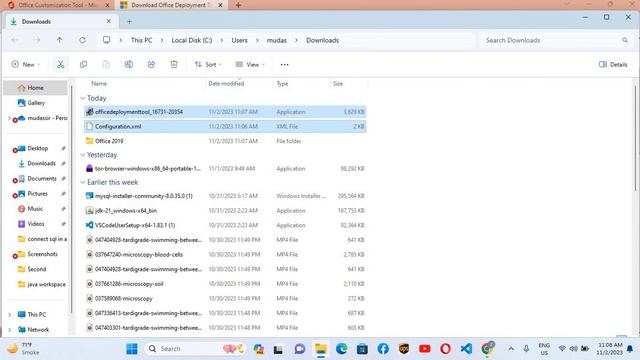Viewport: 640px width, 360px height.
Task: Open Videos in quick access
Action: coord(36,224)
